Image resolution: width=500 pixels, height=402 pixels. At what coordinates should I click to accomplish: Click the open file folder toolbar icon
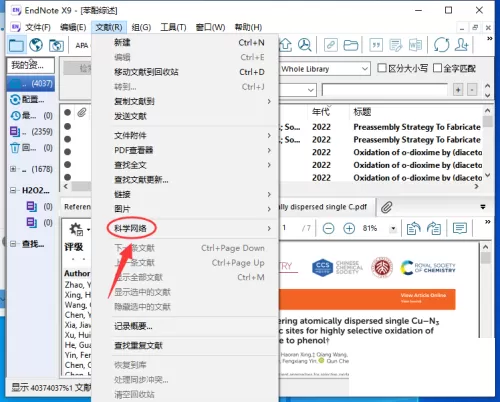pos(351,45)
